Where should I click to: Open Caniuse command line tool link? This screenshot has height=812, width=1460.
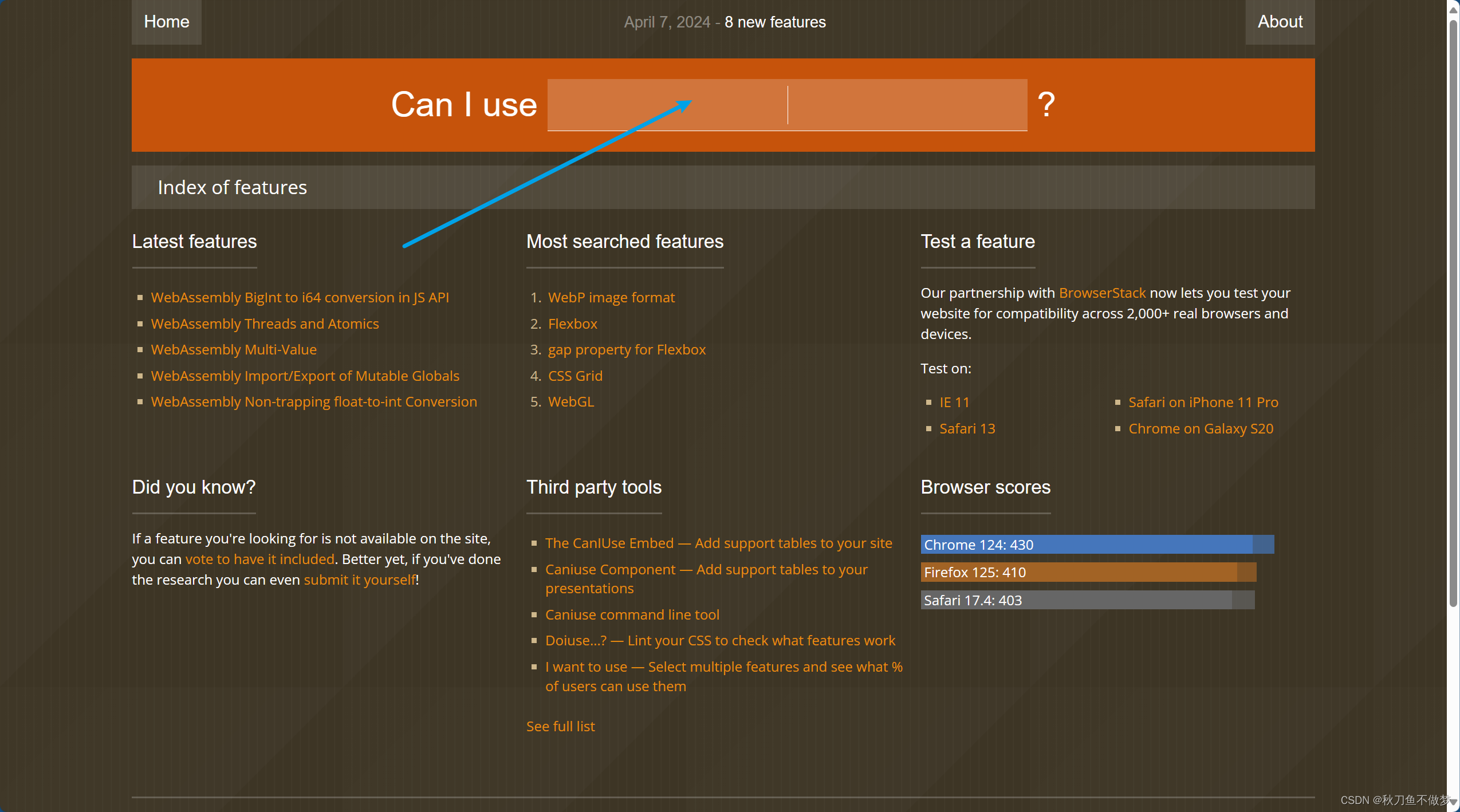coord(632,614)
